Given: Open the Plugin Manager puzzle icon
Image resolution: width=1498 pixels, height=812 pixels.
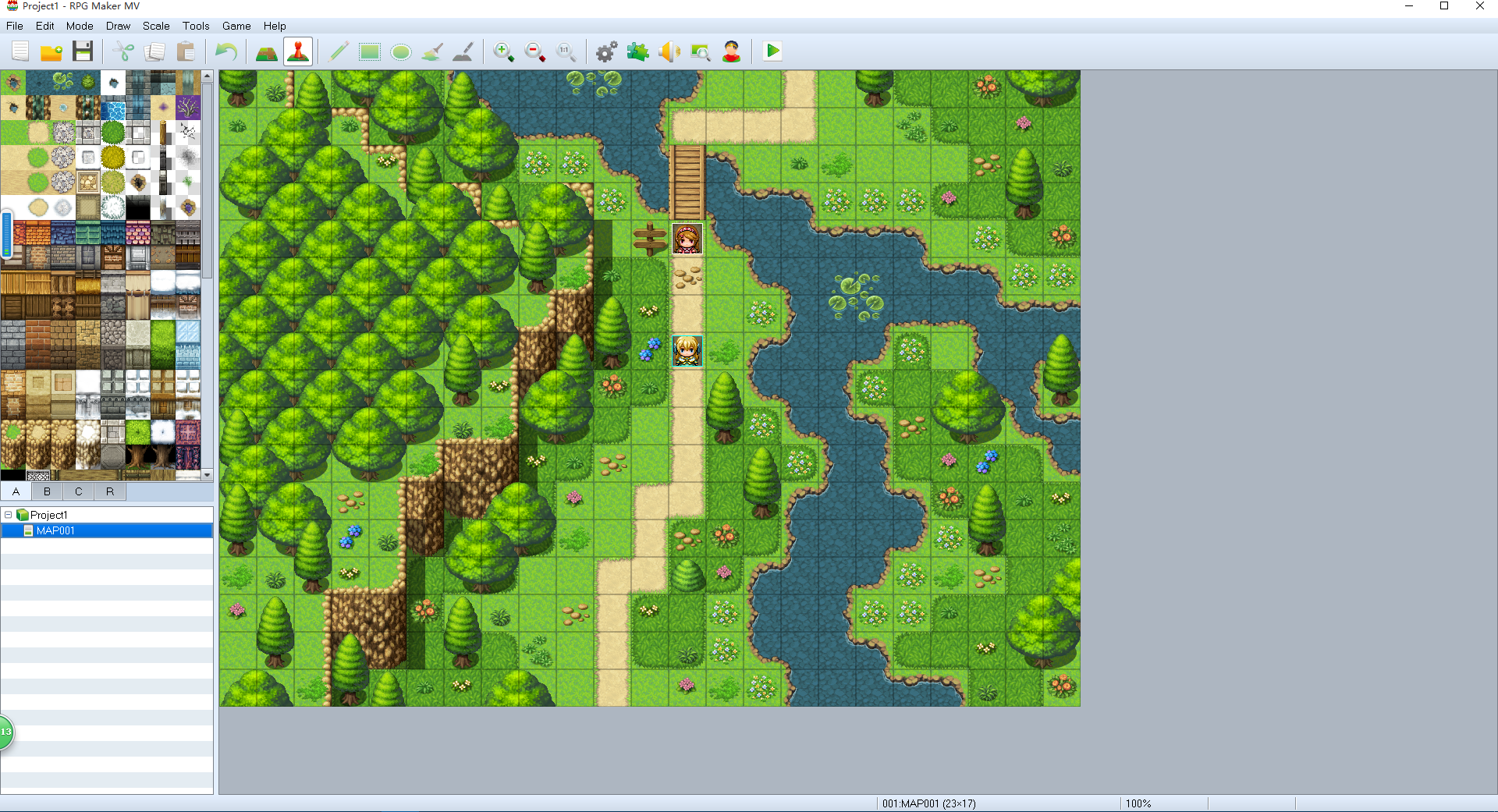Looking at the screenshot, I should 638,51.
